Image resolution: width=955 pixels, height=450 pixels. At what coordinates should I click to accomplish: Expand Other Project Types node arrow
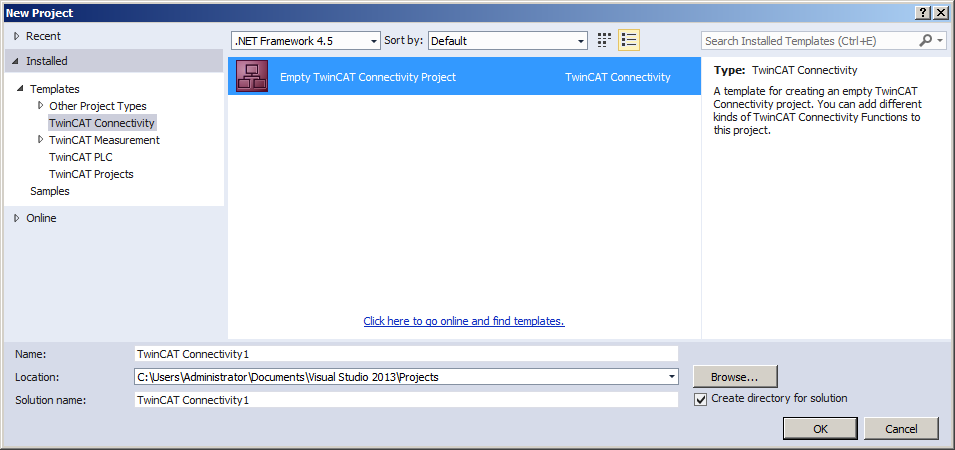pos(41,105)
